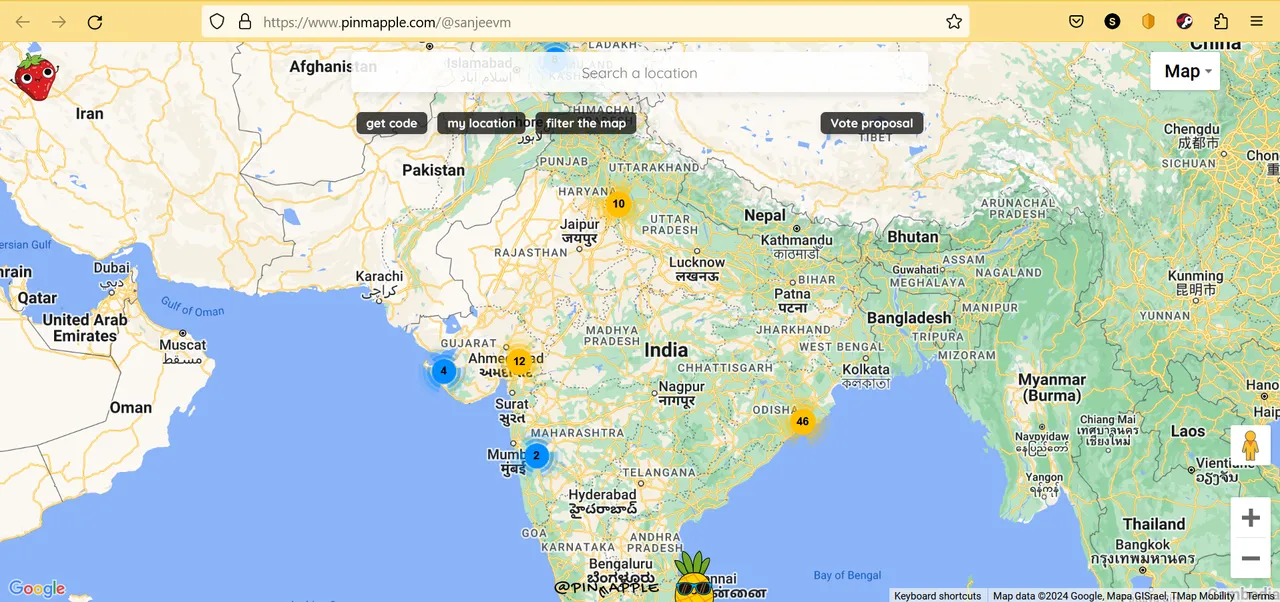Viewport: 1280px width, 602px height.
Task: Click the Bangladesh country label
Action: pos(909,318)
